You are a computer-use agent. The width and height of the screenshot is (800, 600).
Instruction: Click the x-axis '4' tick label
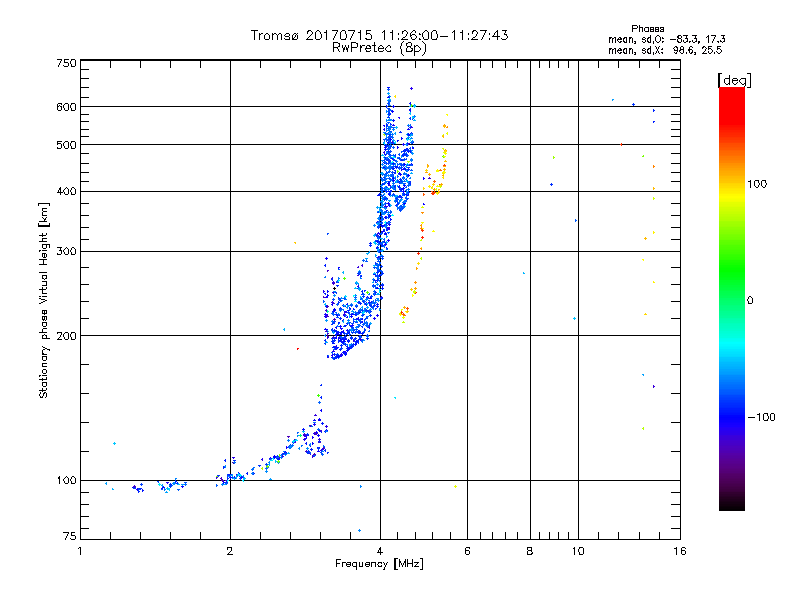pyautogui.click(x=380, y=551)
